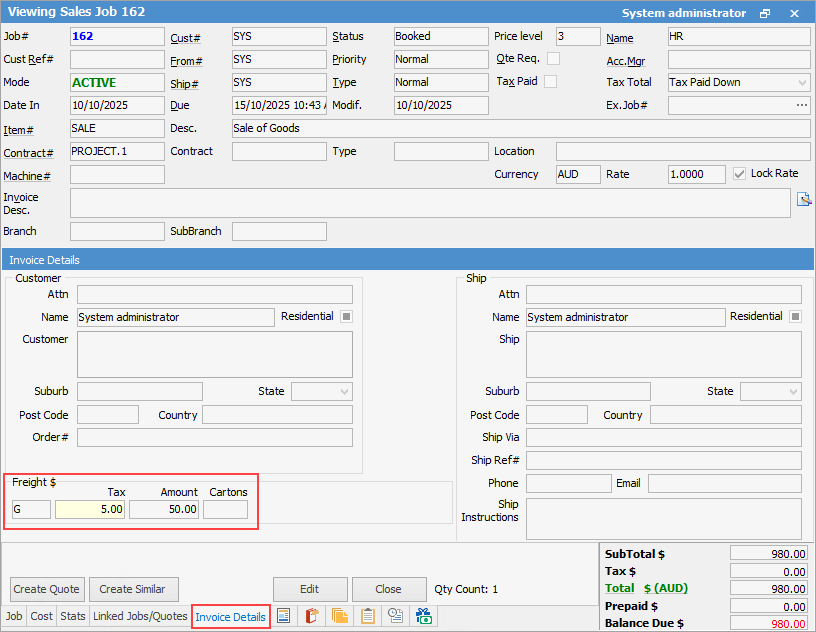
Task: Toggle the Ship Residential checkbox
Action: click(795, 317)
